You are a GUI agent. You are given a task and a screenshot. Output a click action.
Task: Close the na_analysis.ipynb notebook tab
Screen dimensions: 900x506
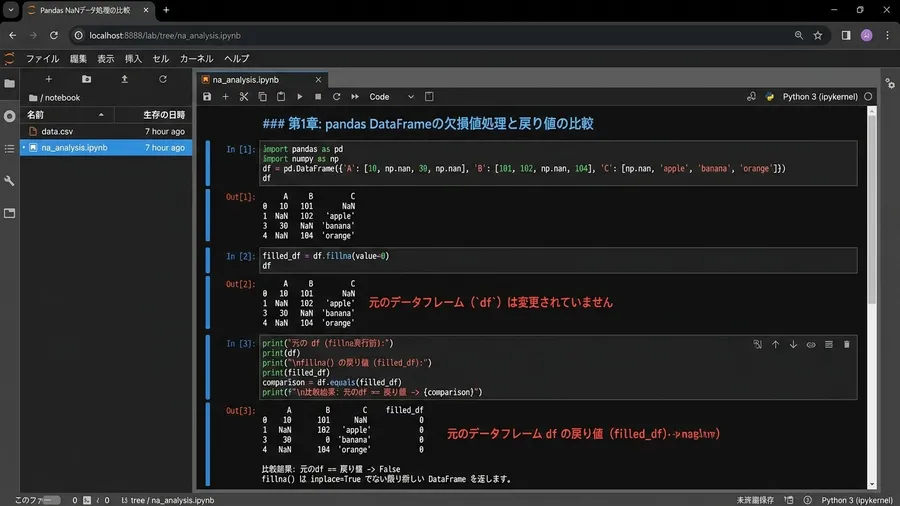click(319, 80)
